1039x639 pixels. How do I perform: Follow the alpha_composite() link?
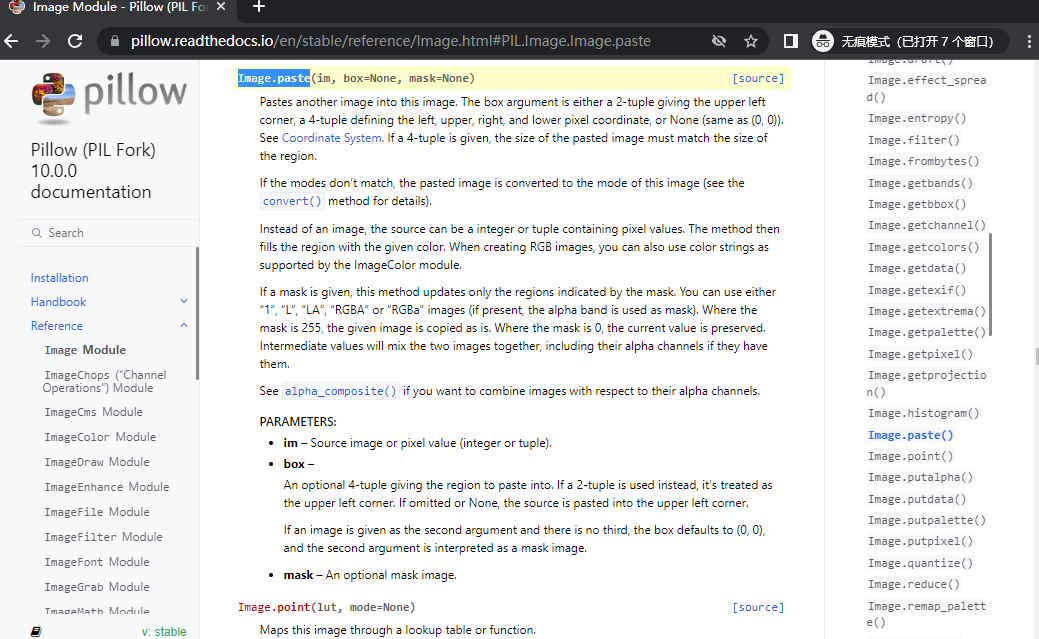click(341, 391)
